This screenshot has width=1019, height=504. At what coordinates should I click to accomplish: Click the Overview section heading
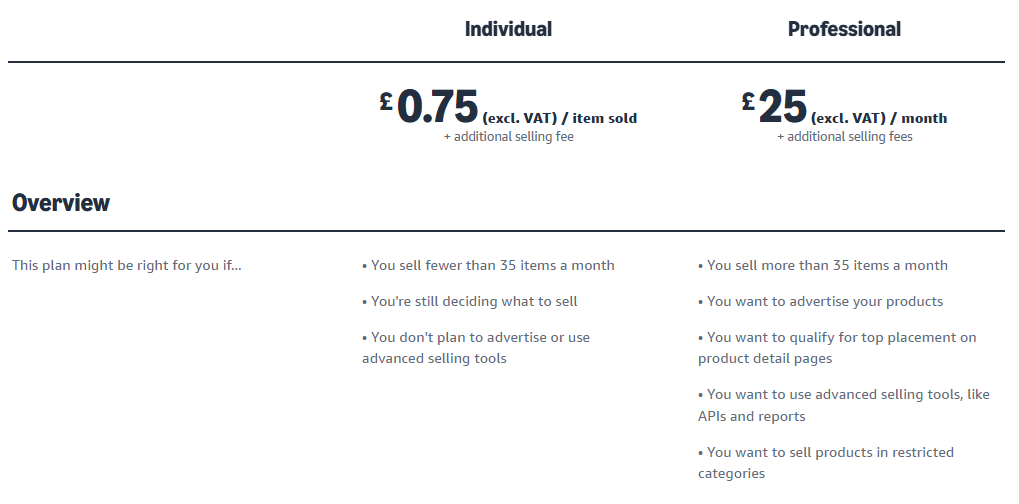[x=61, y=203]
